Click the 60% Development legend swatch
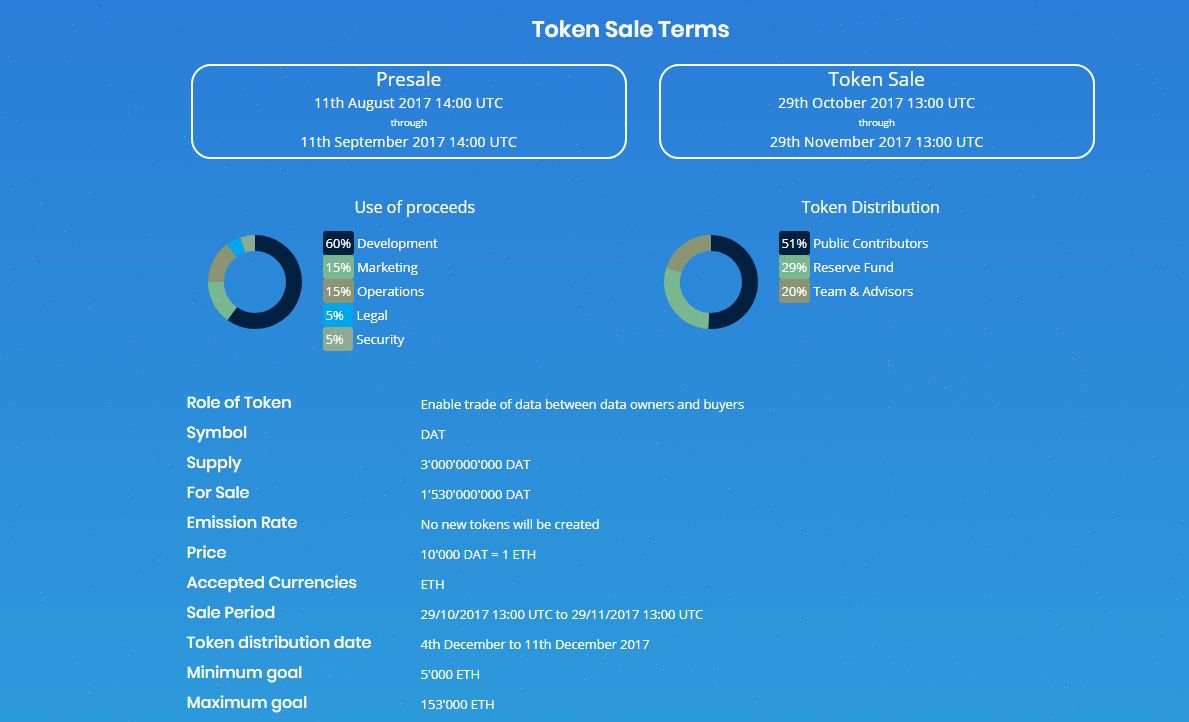Image resolution: width=1189 pixels, height=722 pixels. pyautogui.click(x=338, y=243)
